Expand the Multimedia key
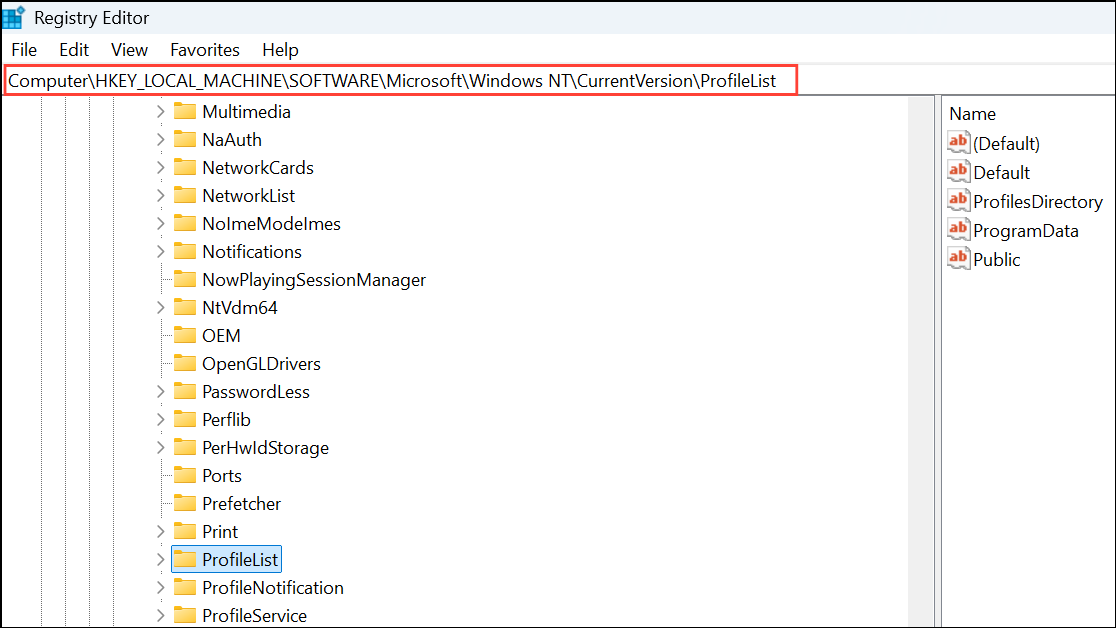 [161, 112]
